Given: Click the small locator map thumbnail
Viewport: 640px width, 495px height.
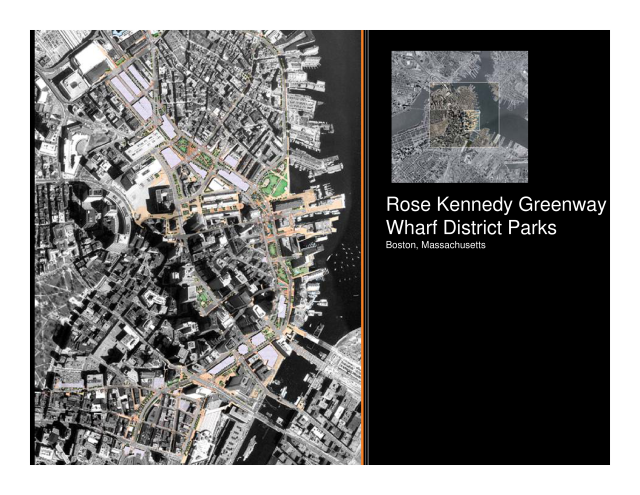Looking at the screenshot, I should (x=460, y=117).
